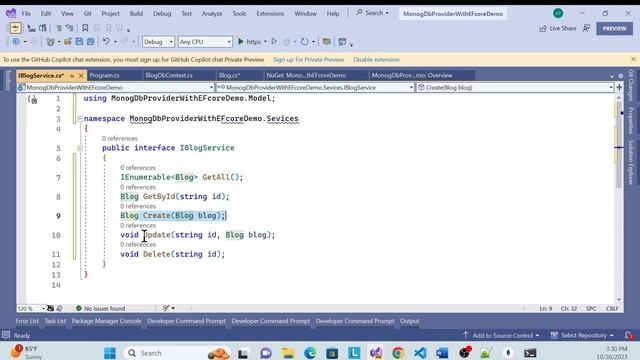Open the Output panel tab
This screenshot has height=360, width=640.
tap(409, 321)
